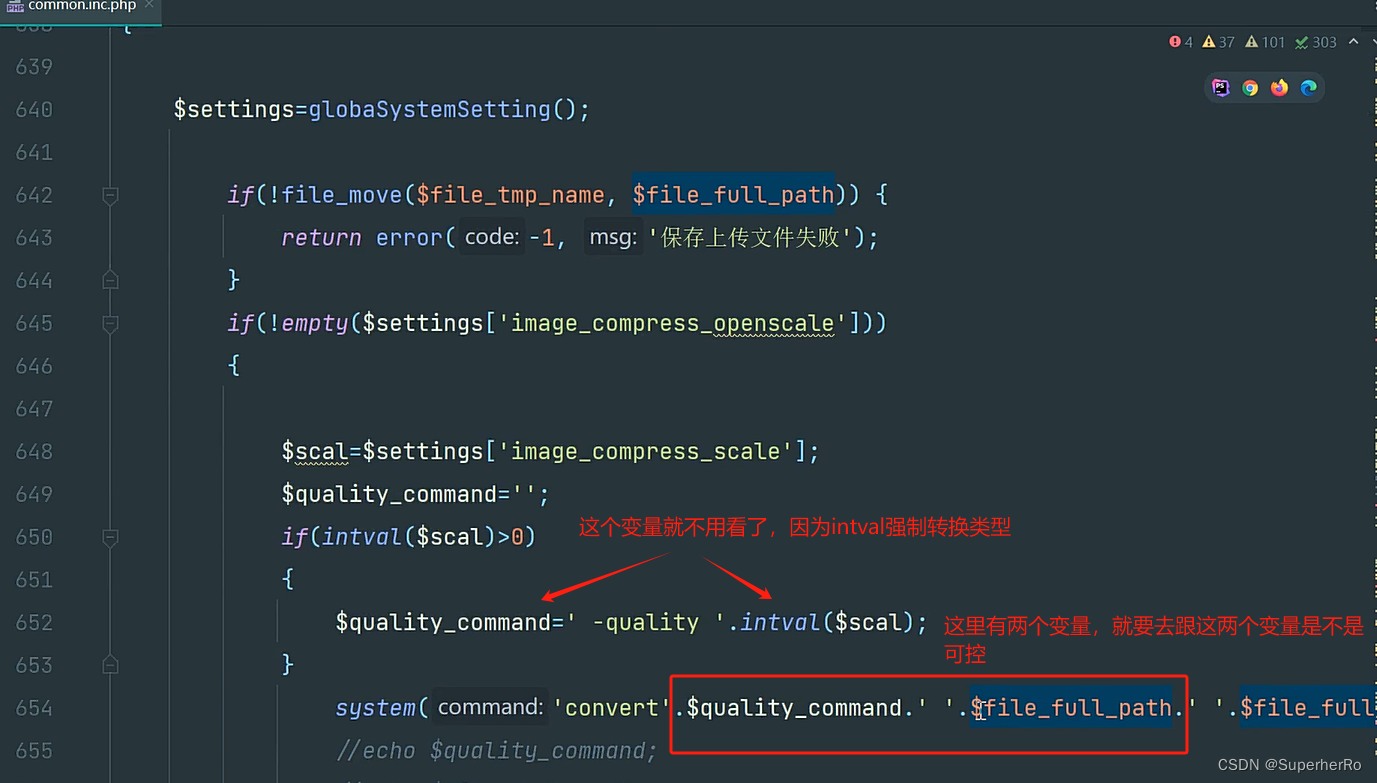The height and width of the screenshot is (783, 1377).
Task: Click the system function call on line 654
Action: click(x=375, y=709)
